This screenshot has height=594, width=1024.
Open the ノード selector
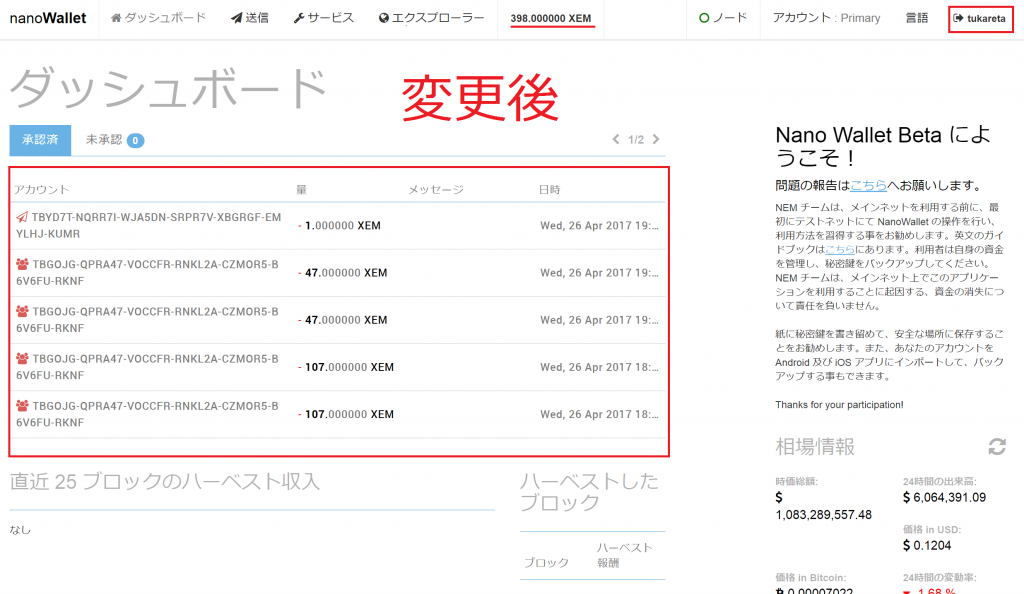click(x=723, y=18)
